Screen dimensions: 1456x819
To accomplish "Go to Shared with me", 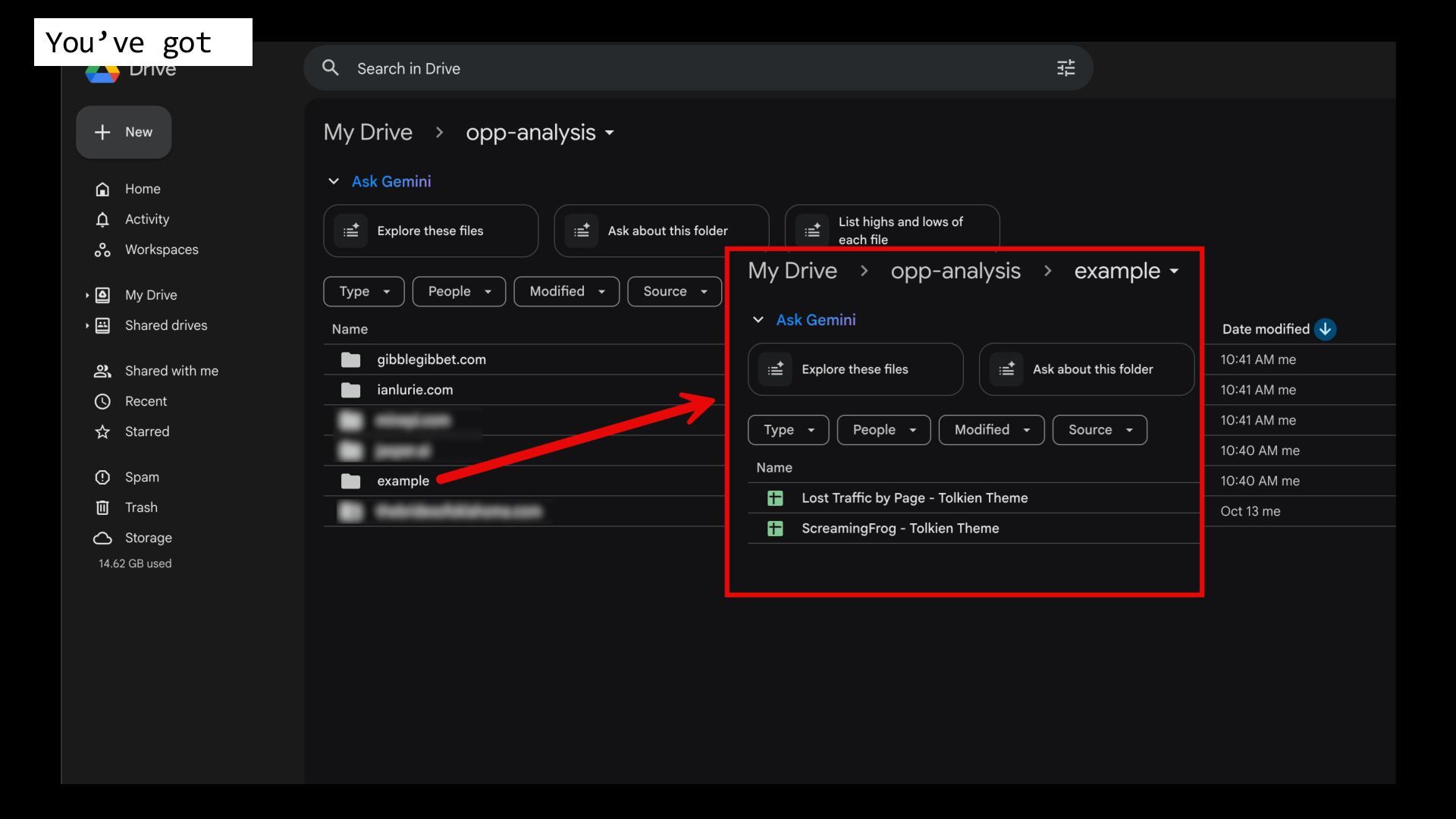I will (171, 371).
